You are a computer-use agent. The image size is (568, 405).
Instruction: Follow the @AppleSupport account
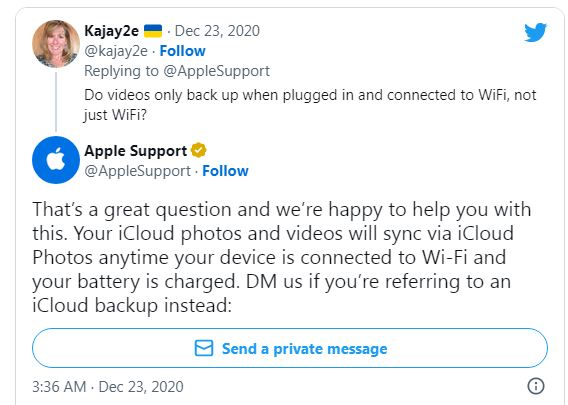(225, 171)
